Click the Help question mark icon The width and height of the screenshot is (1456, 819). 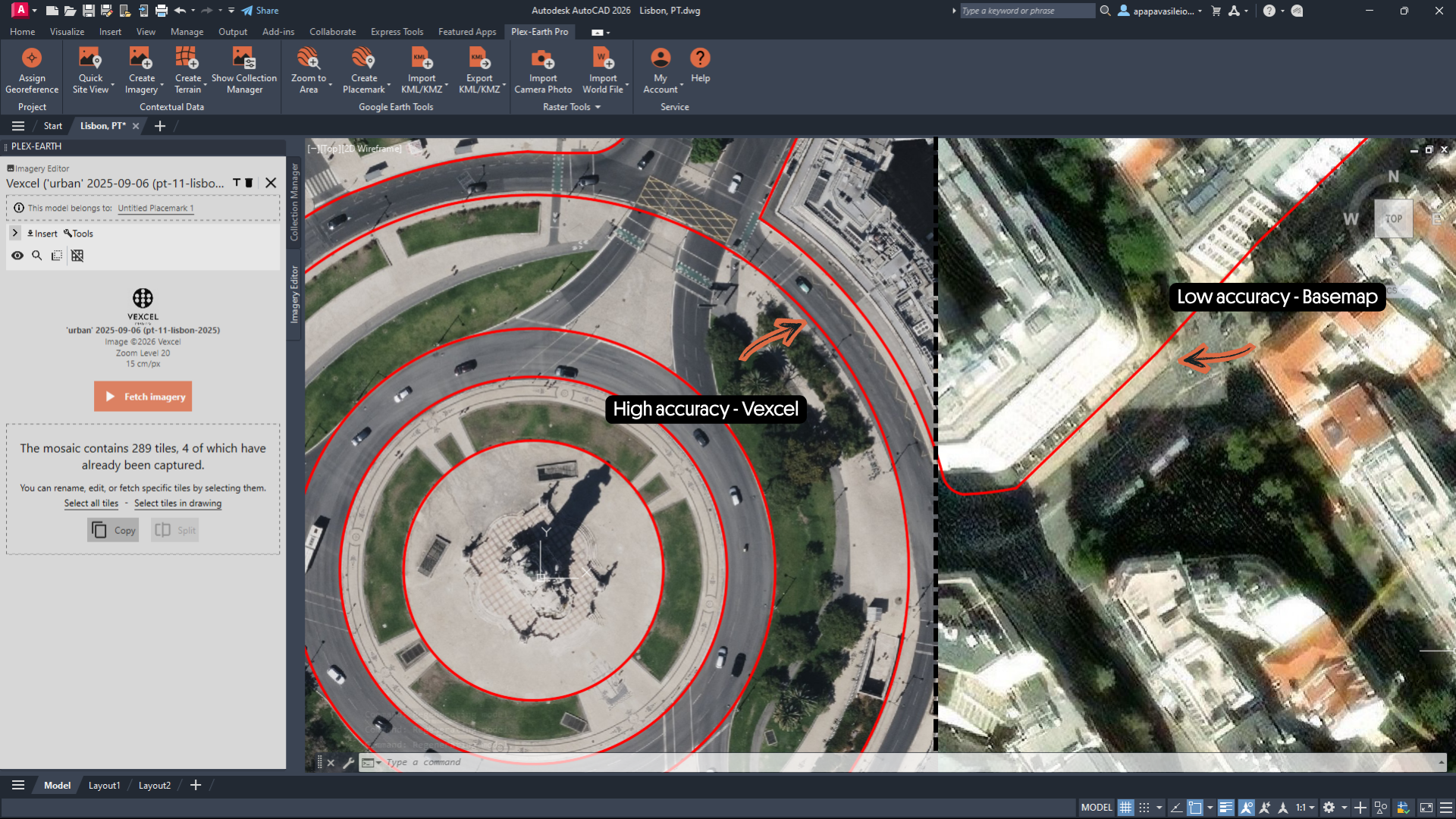[700, 58]
